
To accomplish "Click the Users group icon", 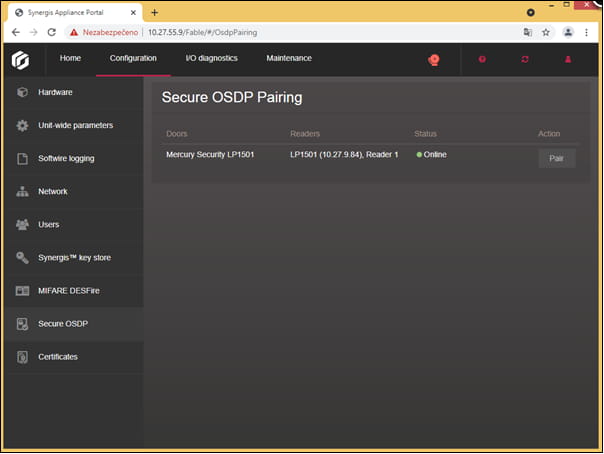I will (22, 224).
